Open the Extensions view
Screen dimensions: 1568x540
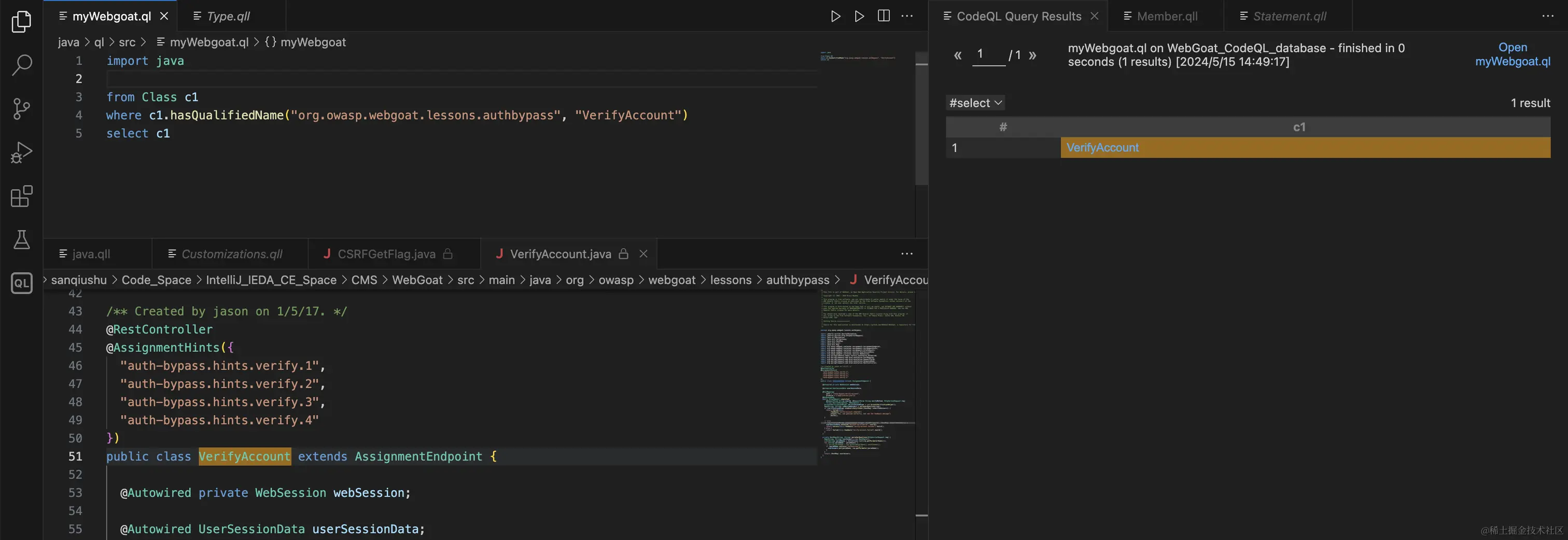click(21, 196)
